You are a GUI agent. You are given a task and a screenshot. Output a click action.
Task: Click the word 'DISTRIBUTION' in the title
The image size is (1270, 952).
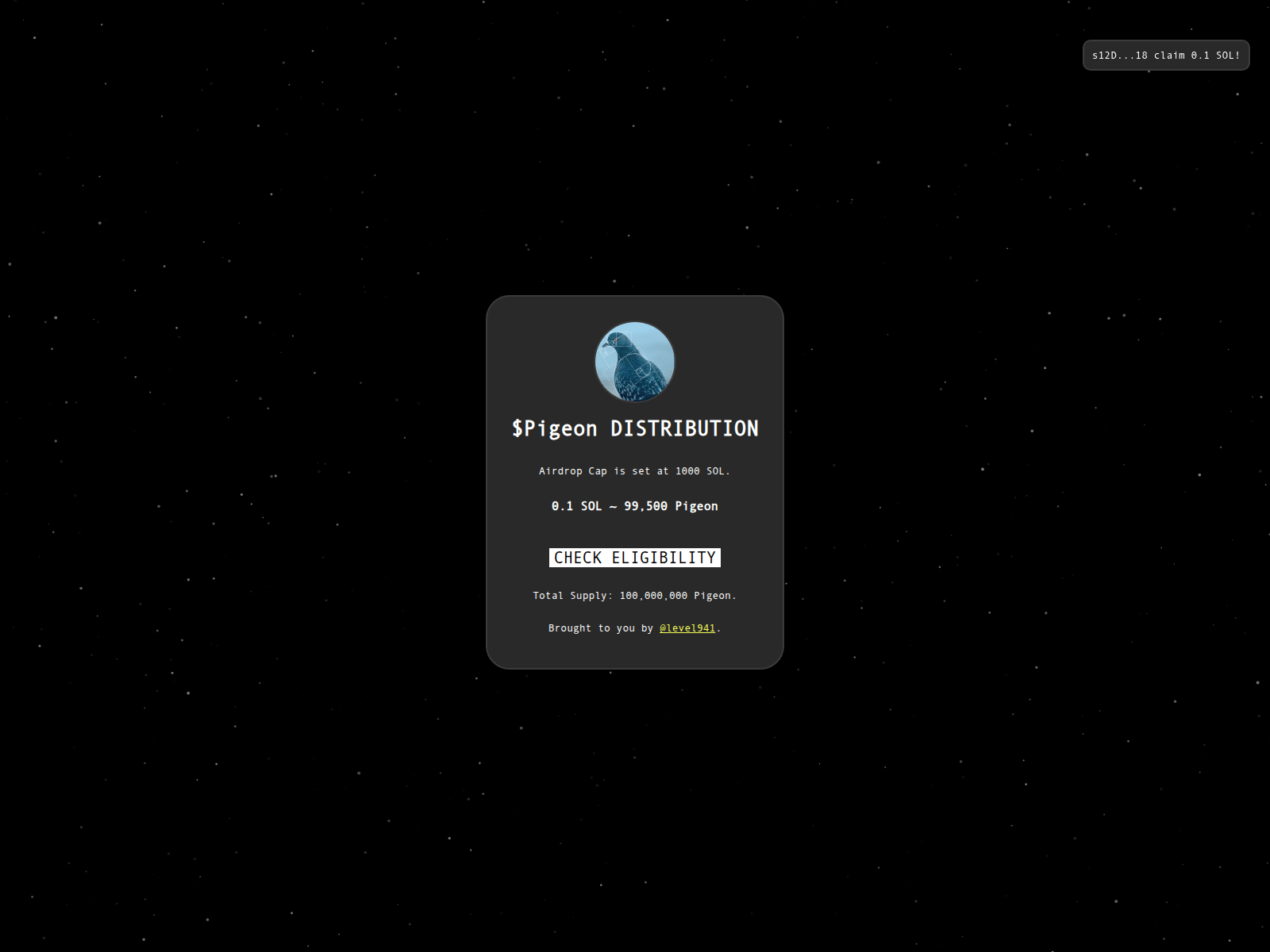(x=683, y=428)
